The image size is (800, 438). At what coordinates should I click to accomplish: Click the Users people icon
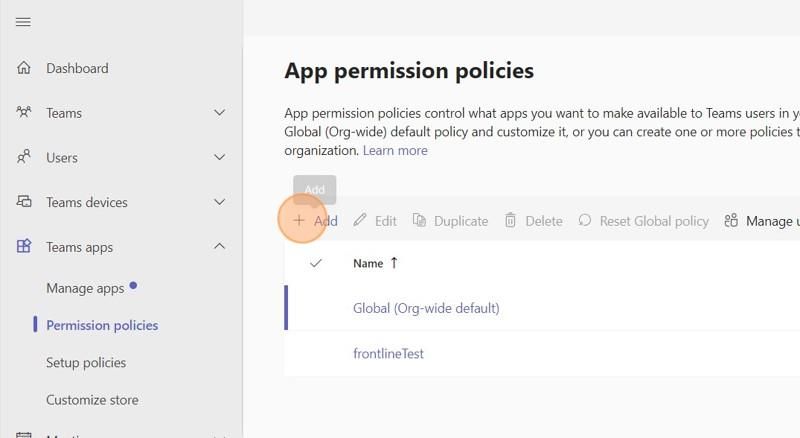23,157
